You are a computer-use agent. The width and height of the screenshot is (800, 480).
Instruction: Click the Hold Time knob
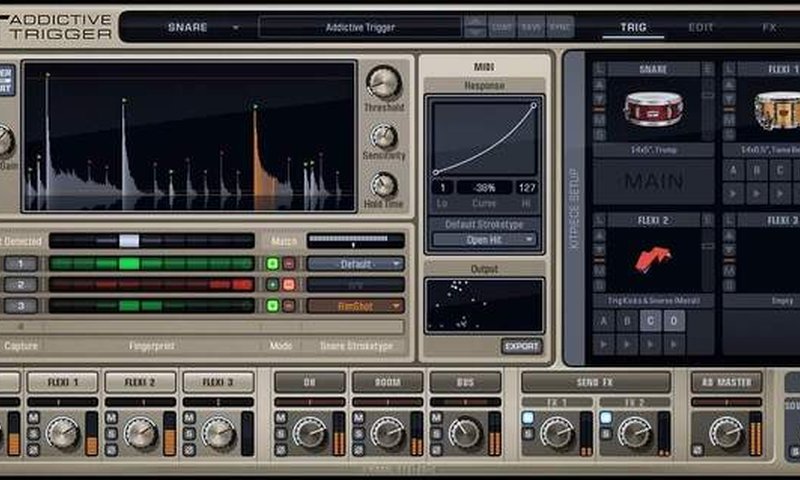pos(384,185)
